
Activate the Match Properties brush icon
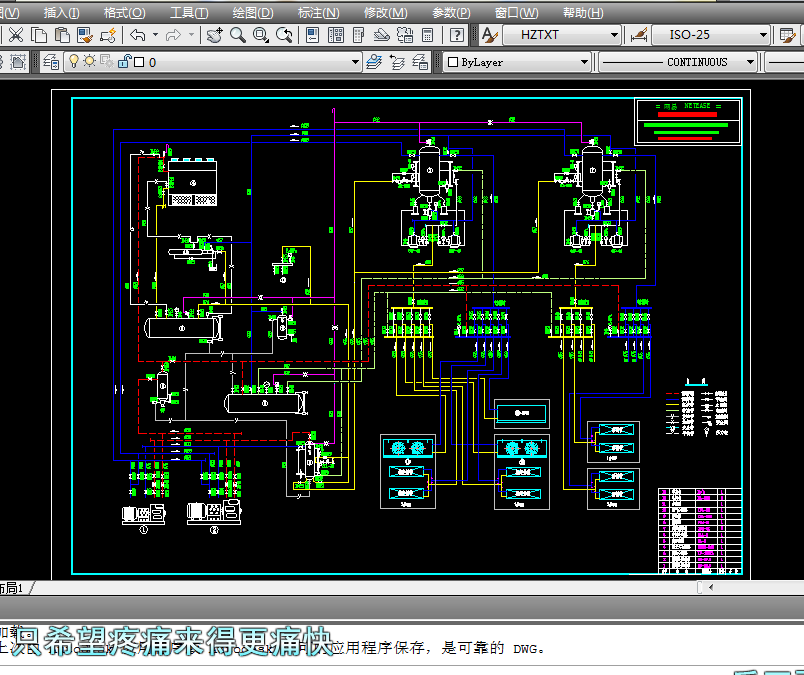click(85, 35)
